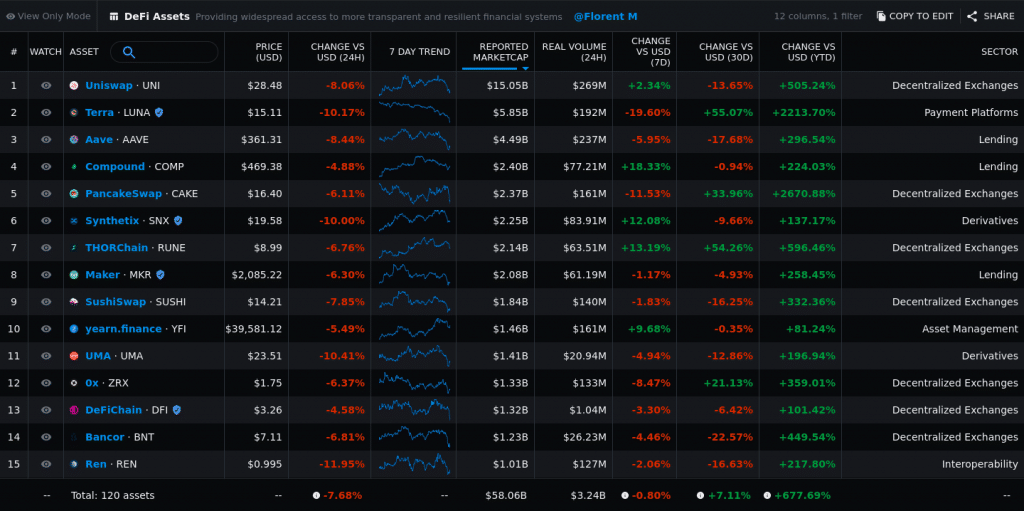This screenshot has height=511, width=1024.
Task: Sort by the Sector column header
Action: coord(999,52)
